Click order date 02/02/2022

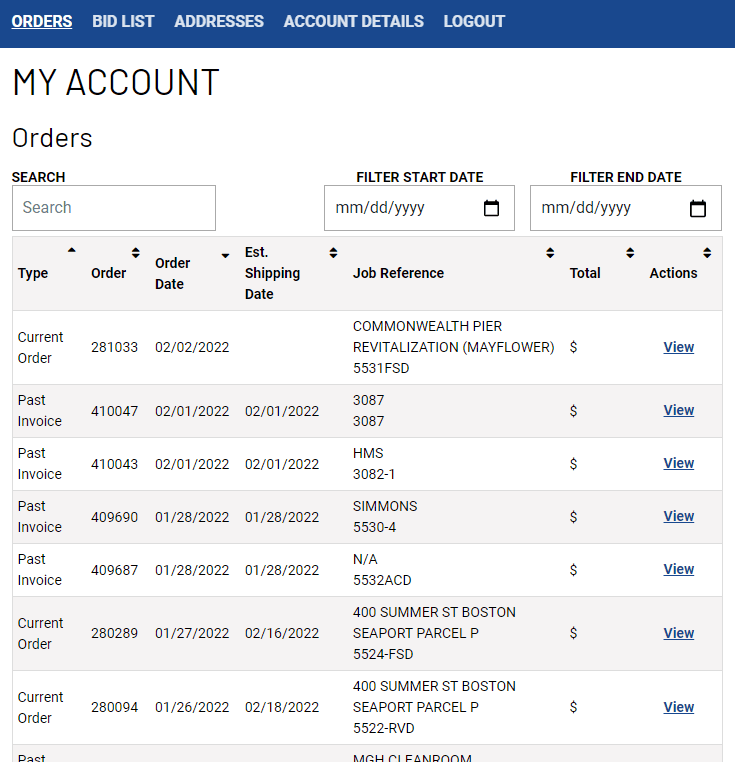tap(192, 347)
